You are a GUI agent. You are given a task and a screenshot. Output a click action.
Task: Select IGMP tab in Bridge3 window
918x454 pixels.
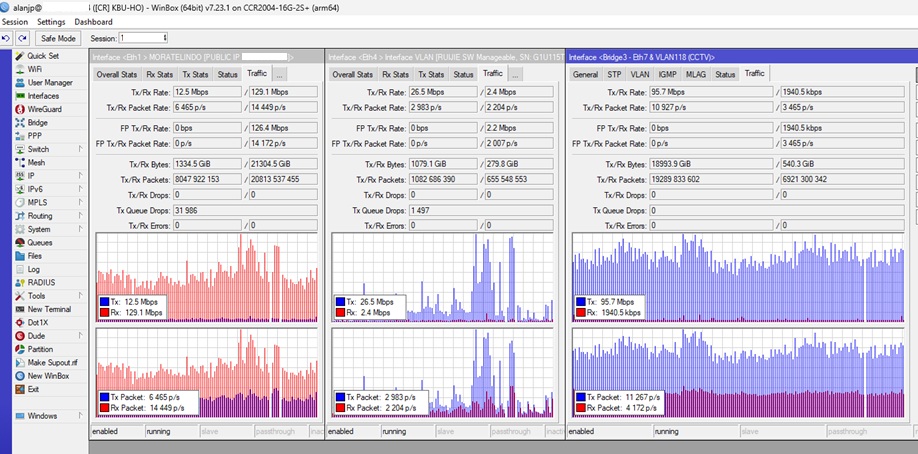667,74
